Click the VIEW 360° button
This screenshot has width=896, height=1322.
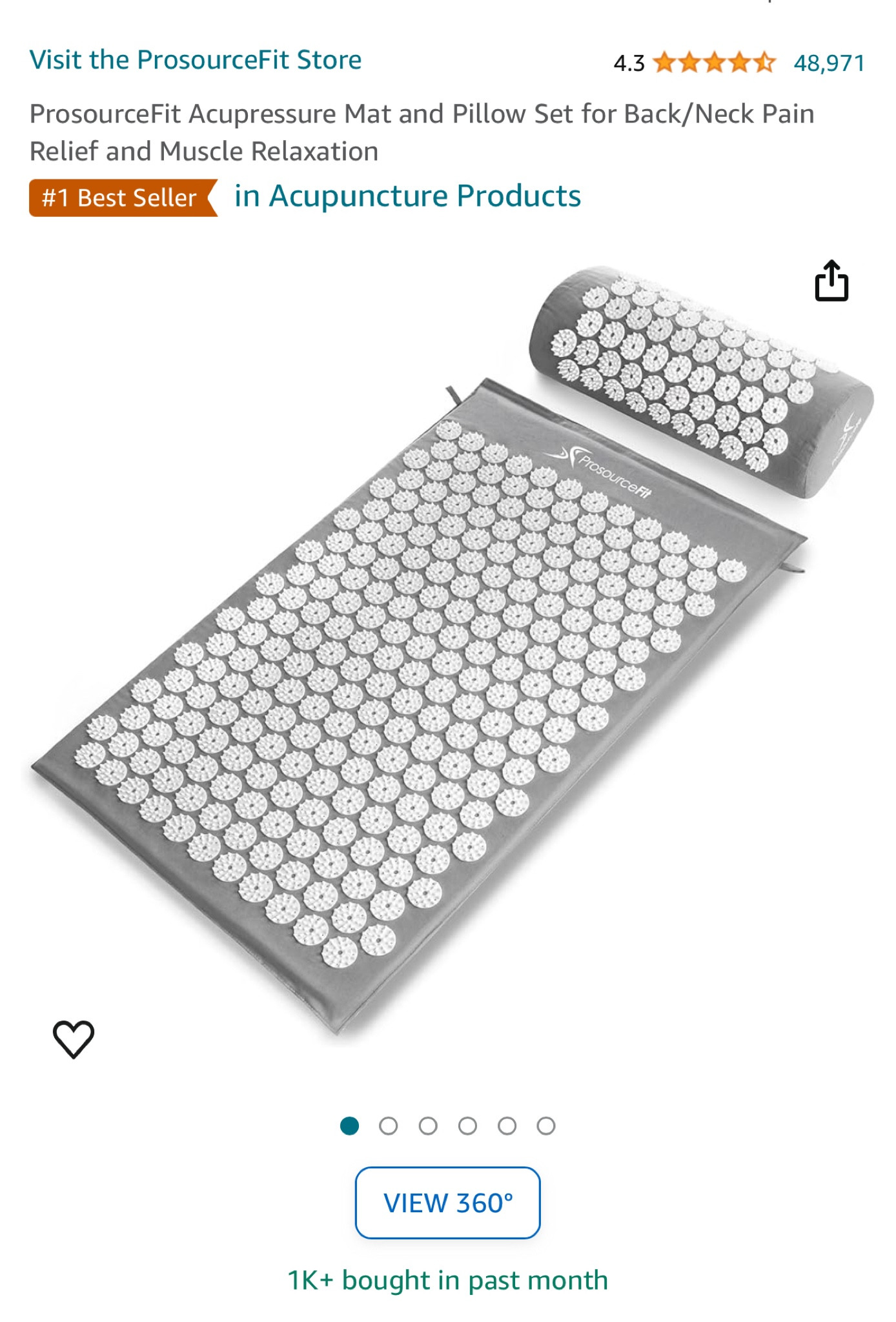[x=448, y=1203]
